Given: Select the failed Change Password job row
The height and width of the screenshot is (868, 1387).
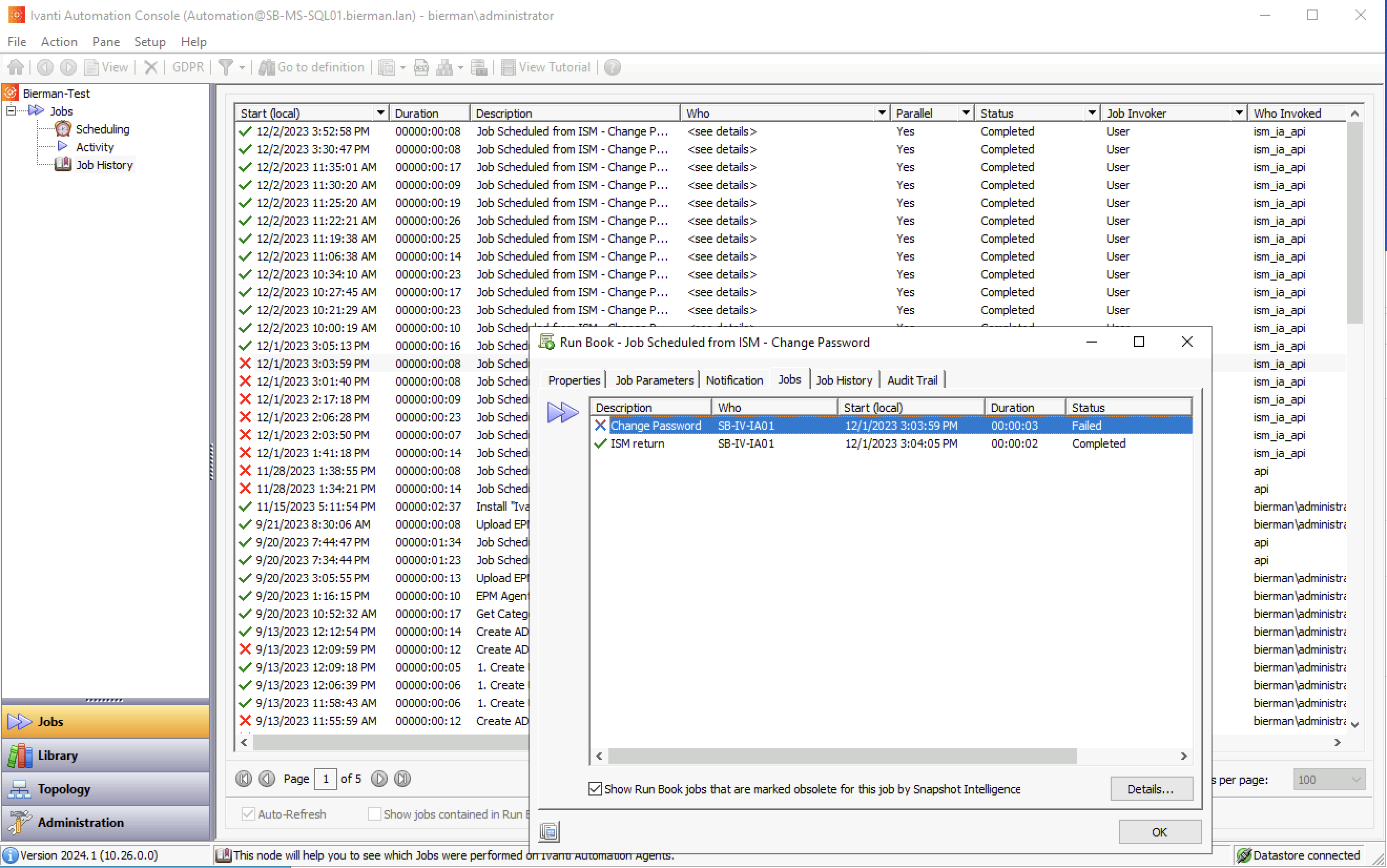Looking at the screenshot, I should point(891,426).
